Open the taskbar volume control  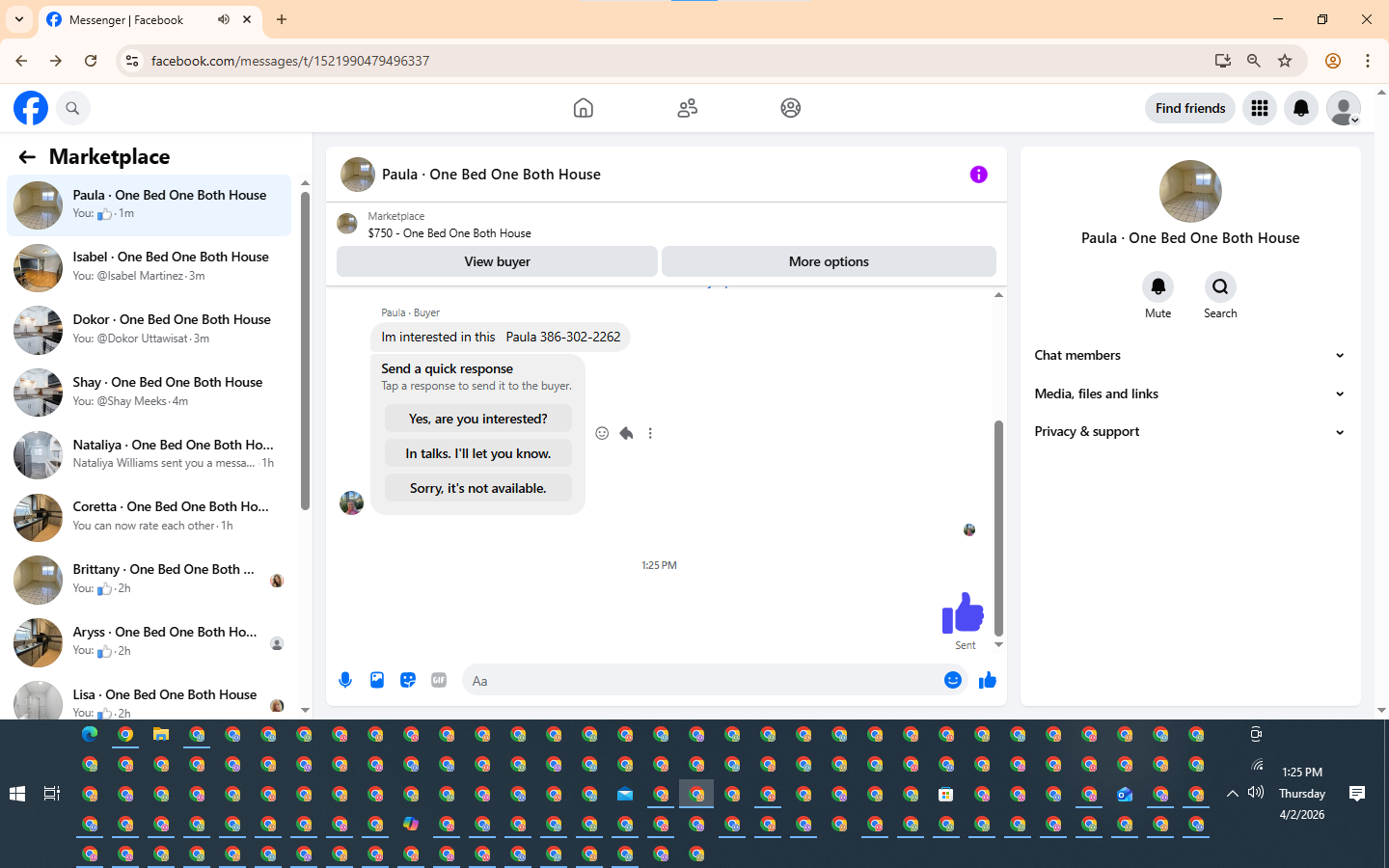click(x=1255, y=793)
